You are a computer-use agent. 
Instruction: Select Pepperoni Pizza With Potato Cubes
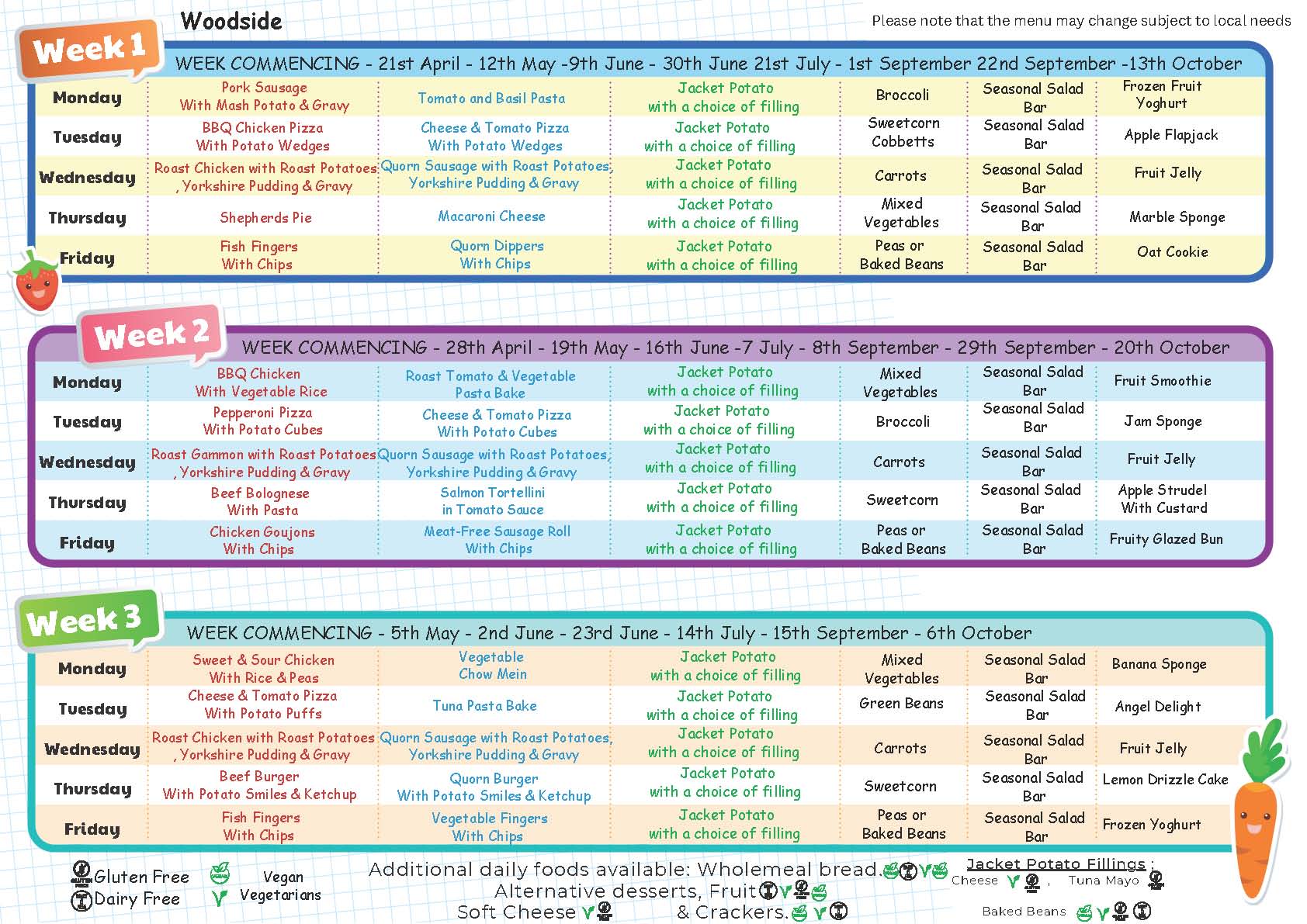pos(262,421)
